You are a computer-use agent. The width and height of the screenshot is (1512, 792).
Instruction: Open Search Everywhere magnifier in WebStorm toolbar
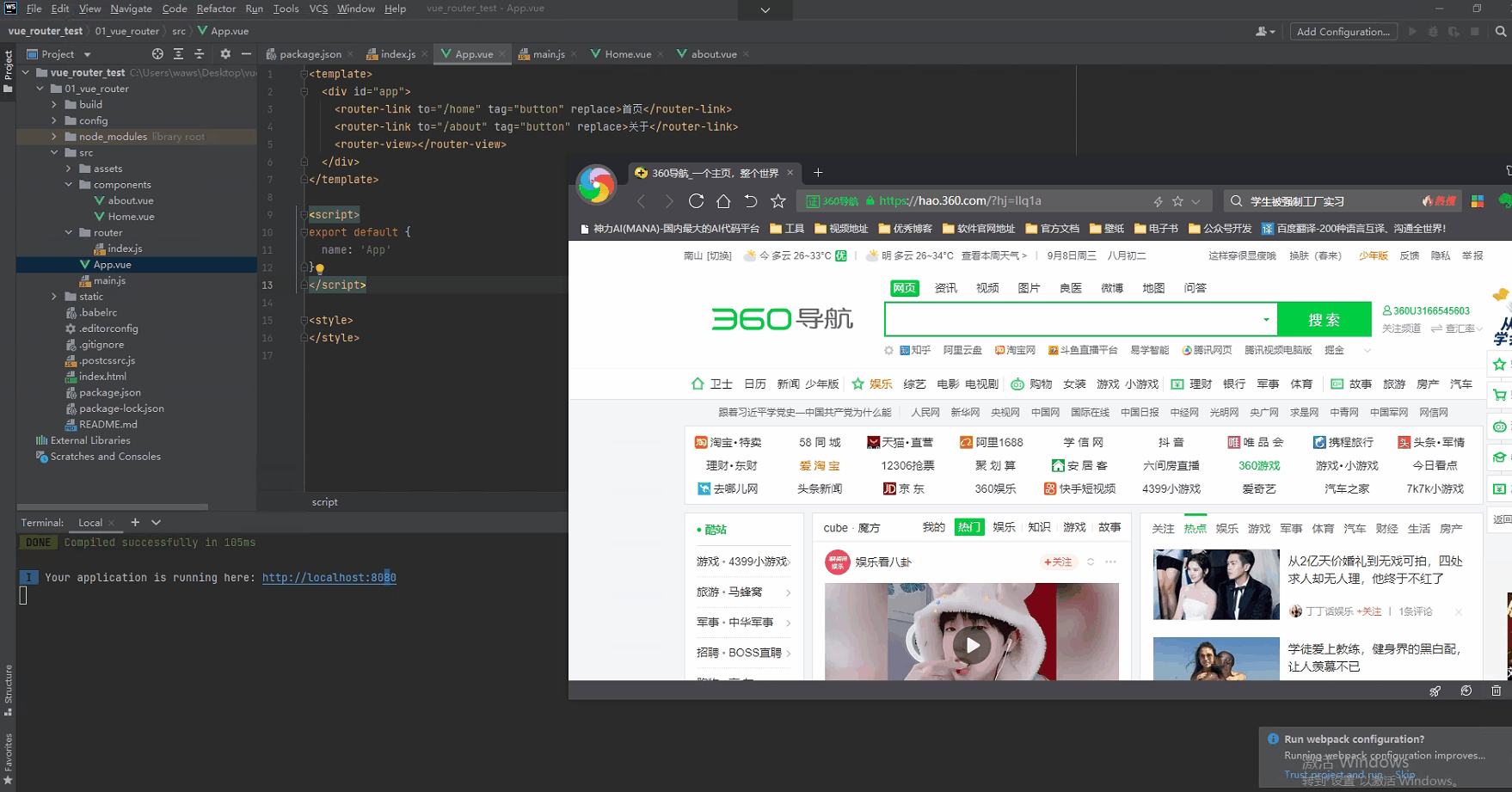(x=1501, y=32)
